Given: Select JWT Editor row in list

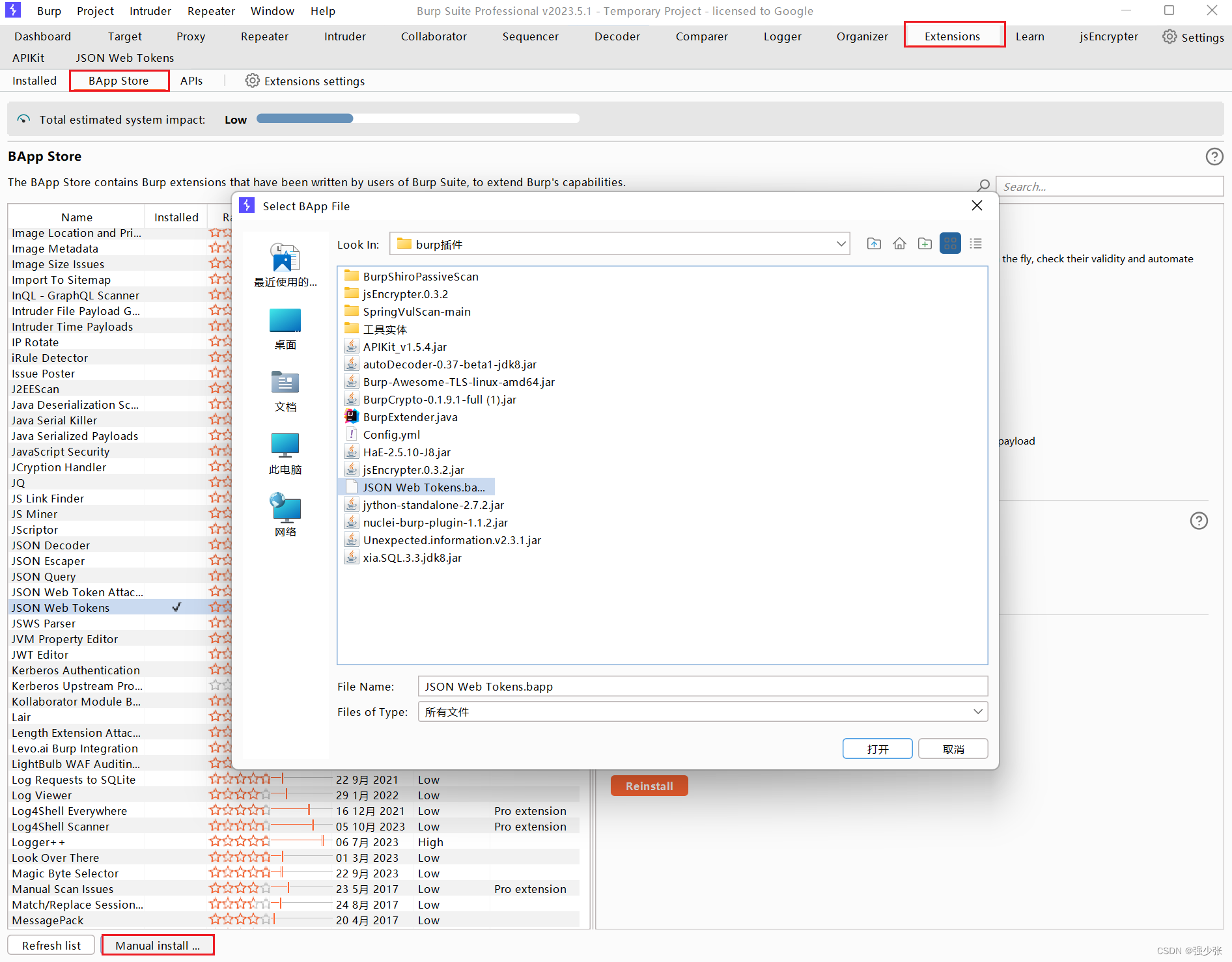Looking at the screenshot, I should tap(120, 654).
